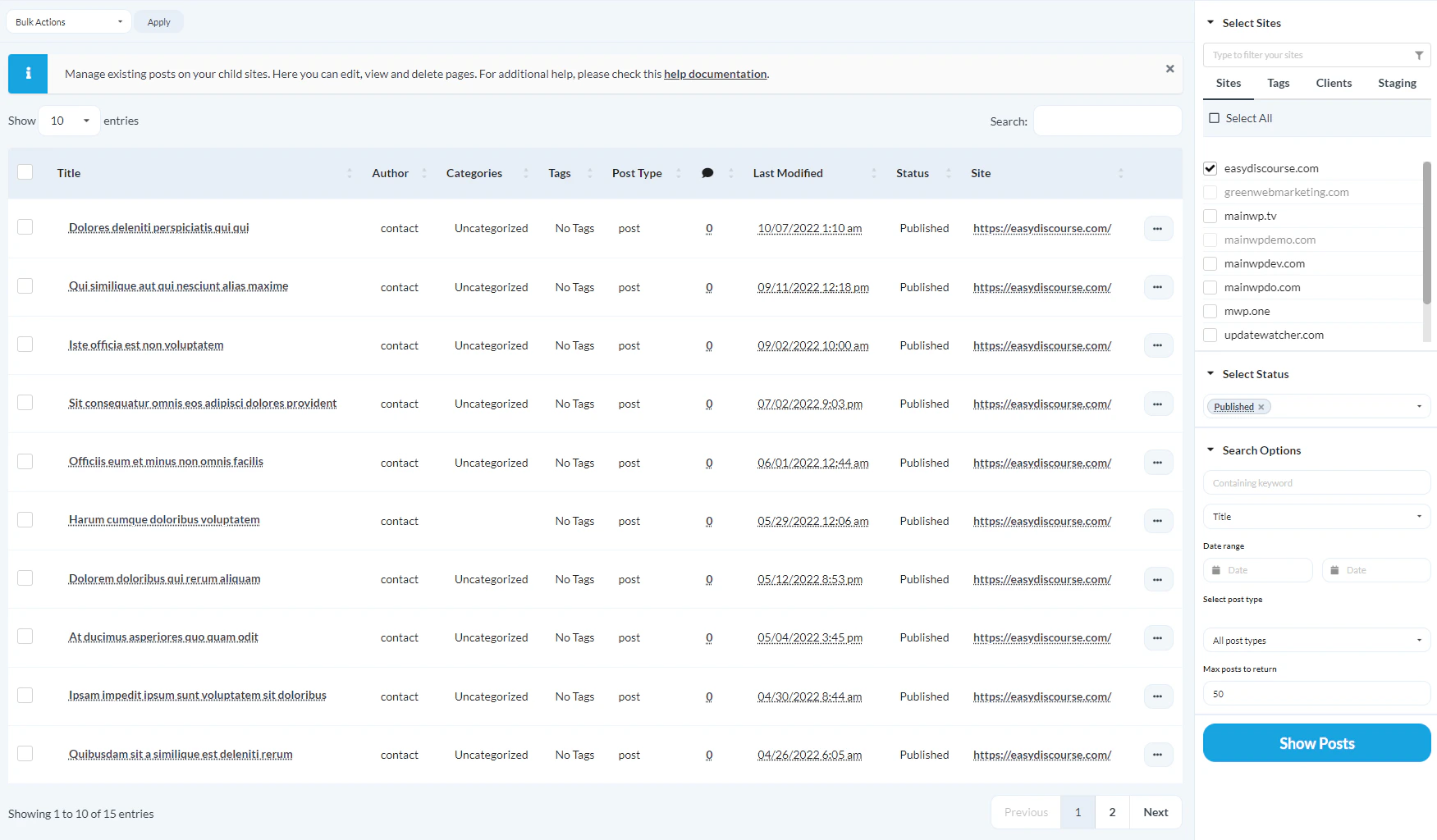The height and width of the screenshot is (840, 1437).
Task: Sort table by Categories column
Action: tap(474, 173)
